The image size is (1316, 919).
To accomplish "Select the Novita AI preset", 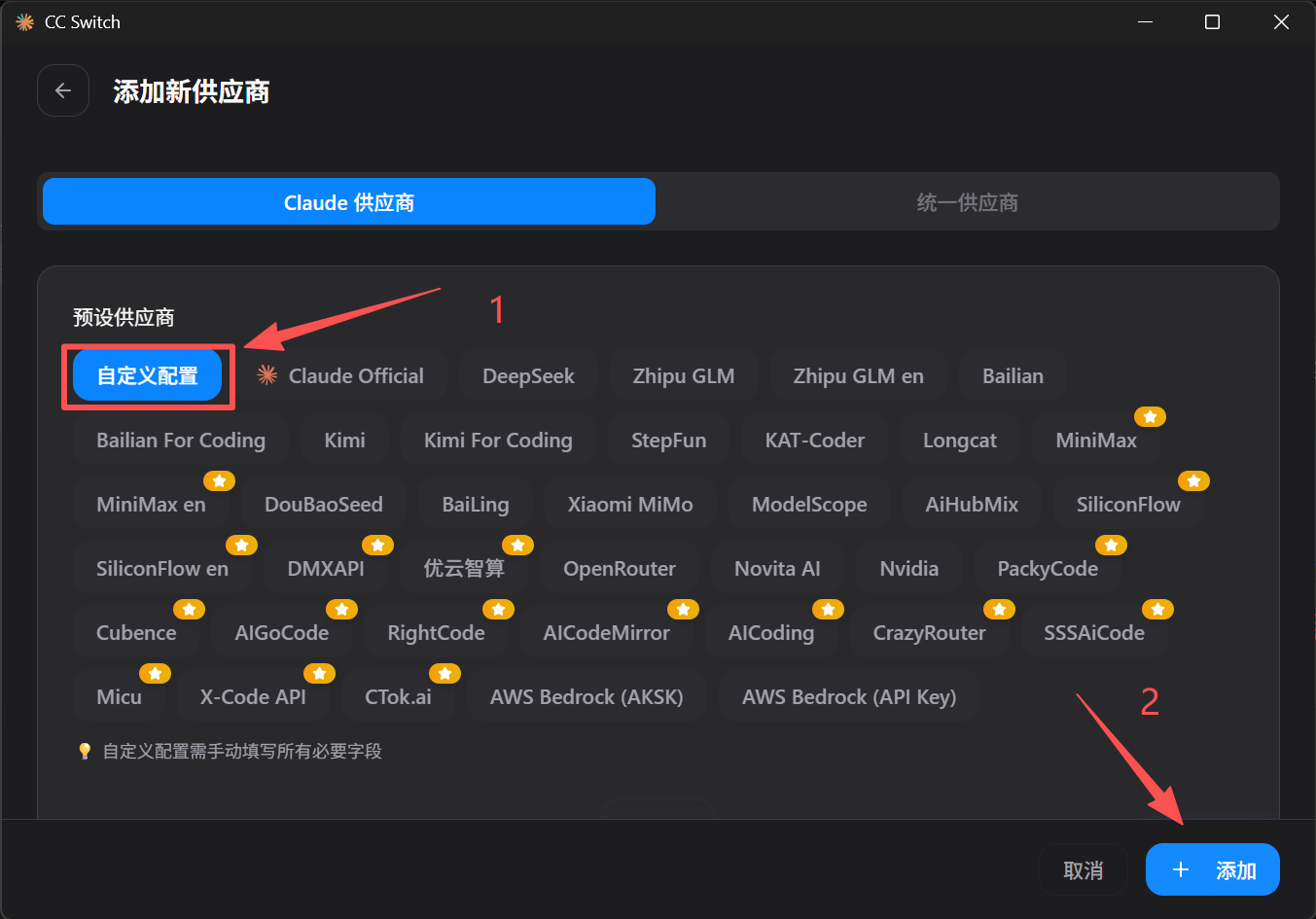I will 777,568.
